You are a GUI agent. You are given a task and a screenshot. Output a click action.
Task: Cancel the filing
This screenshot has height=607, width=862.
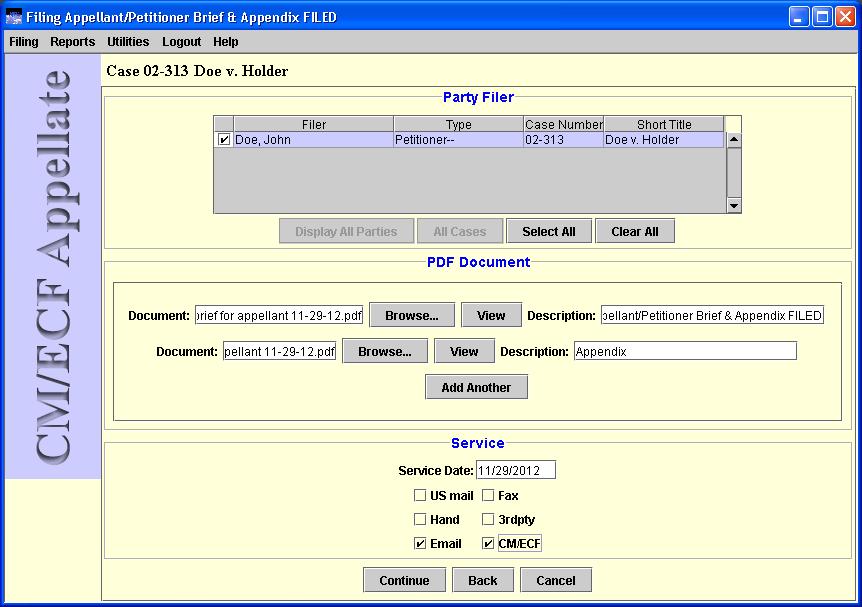[x=556, y=580]
